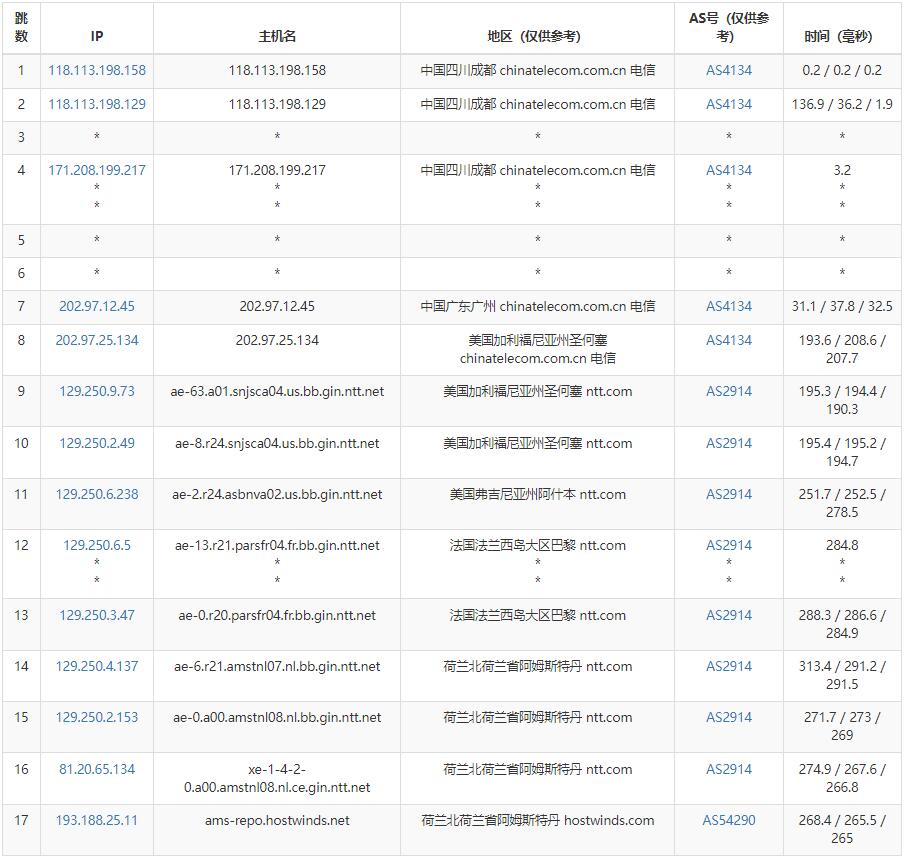Click AS2914 link in hop 10 row

point(729,443)
